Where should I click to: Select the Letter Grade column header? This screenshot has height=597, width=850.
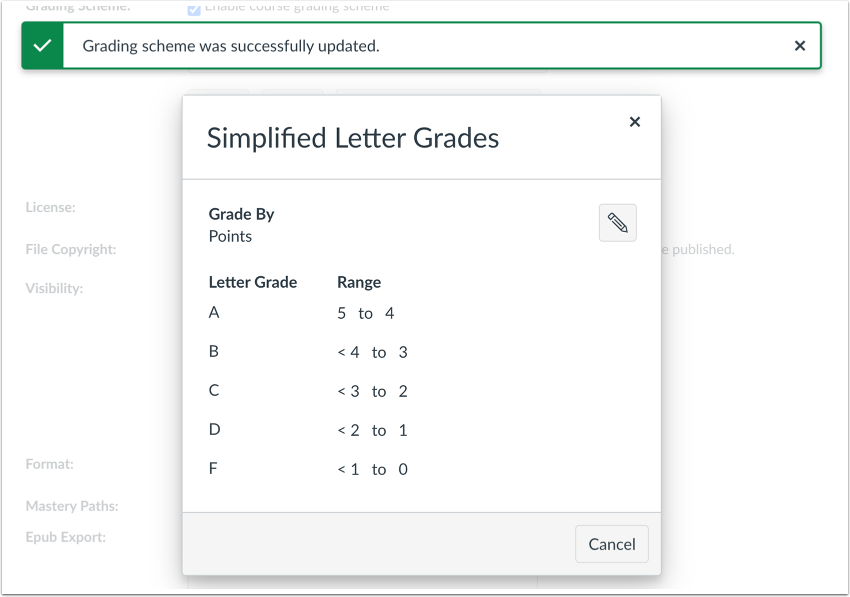tap(252, 282)
